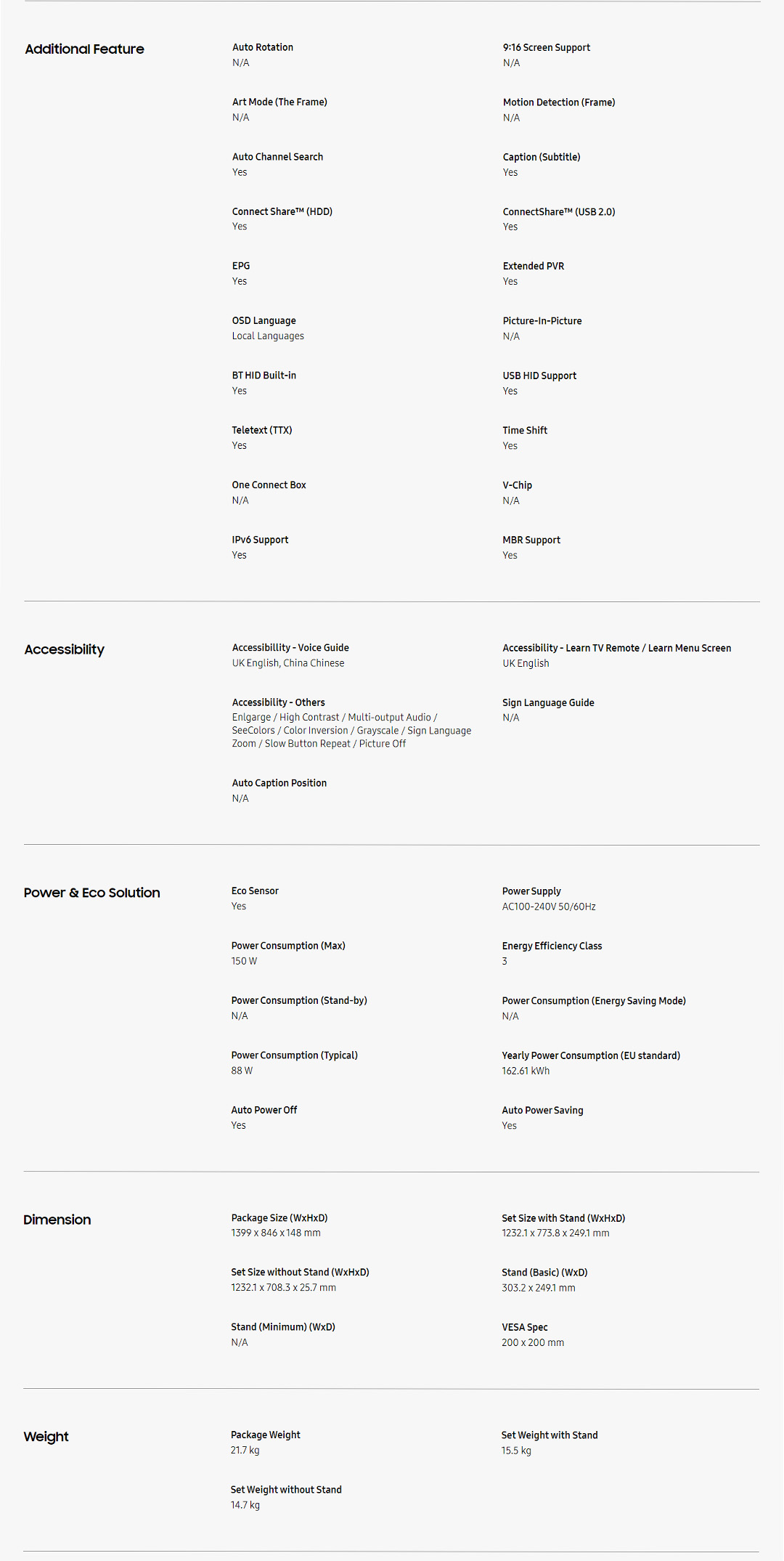This screenshot has height=1561, width=784.
Task: Click the Picture-In-Picture spec label
Action: point(542,321)
